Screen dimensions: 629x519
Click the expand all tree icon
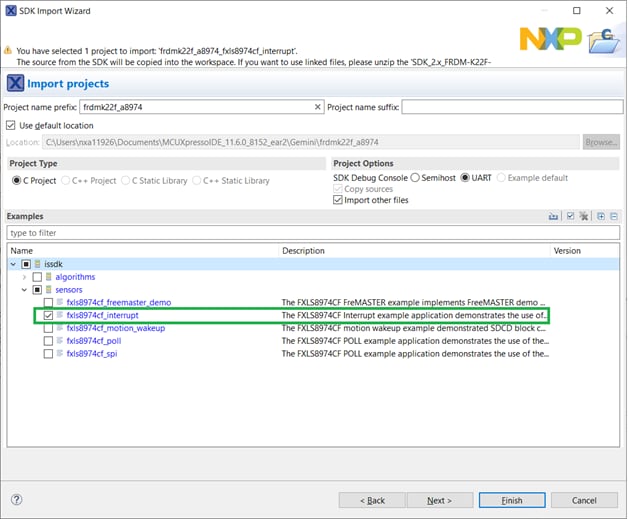(x=600, y=216)
